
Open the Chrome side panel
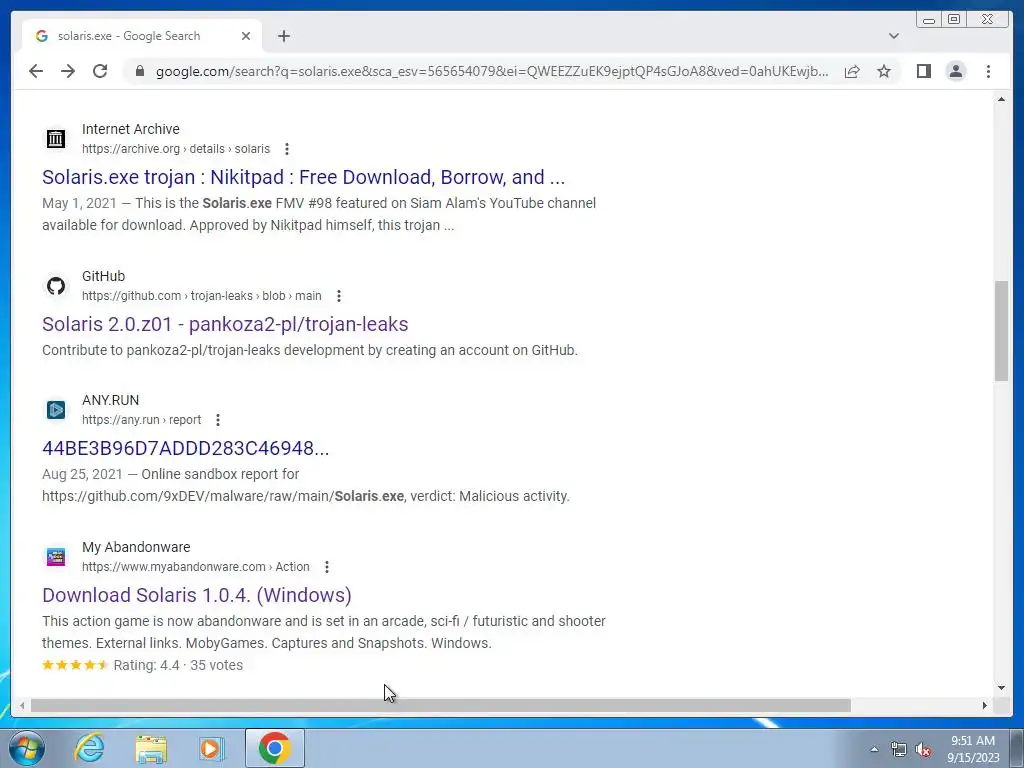coord(923,71)
